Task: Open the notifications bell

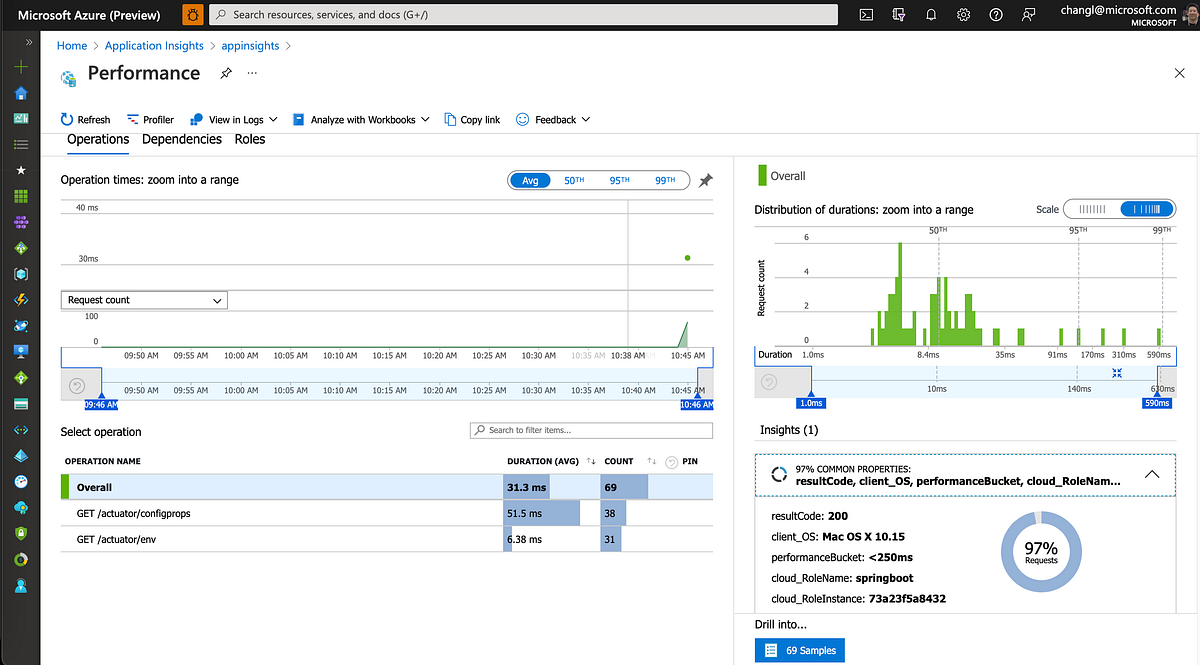Action: [930, 15]
